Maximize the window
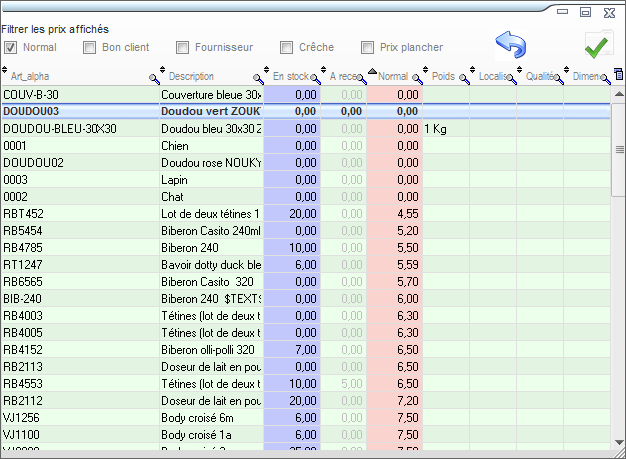 [585, 11]
